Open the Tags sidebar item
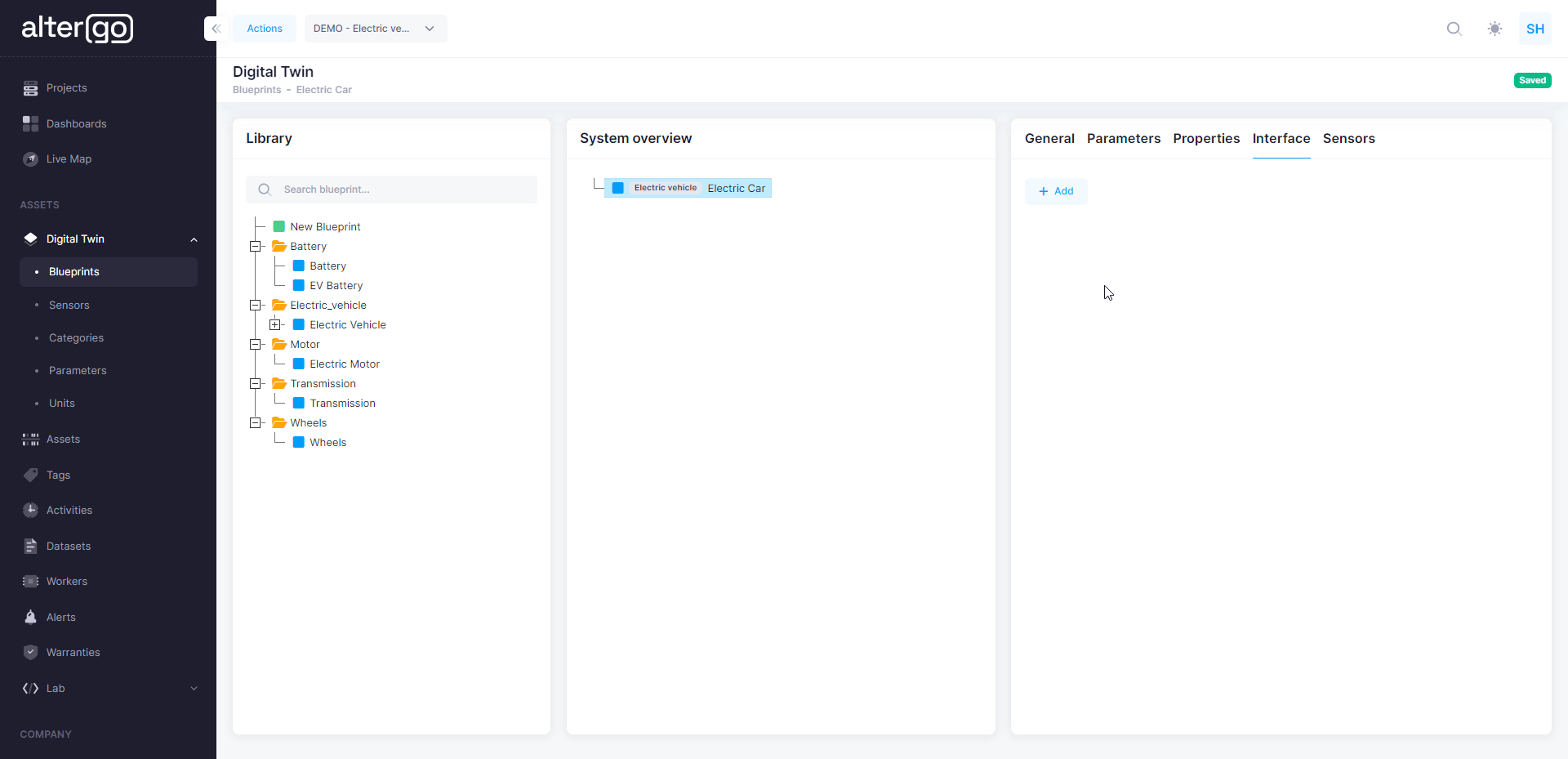 [x=58, y=475]
